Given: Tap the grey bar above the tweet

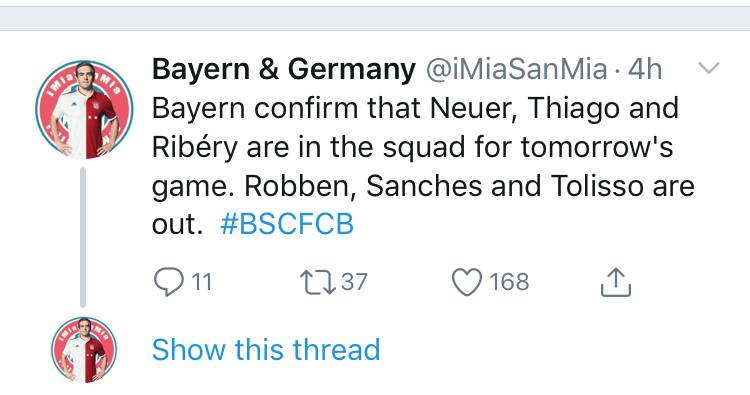Looking at the screenshot, I should click(x=375, y=19).
